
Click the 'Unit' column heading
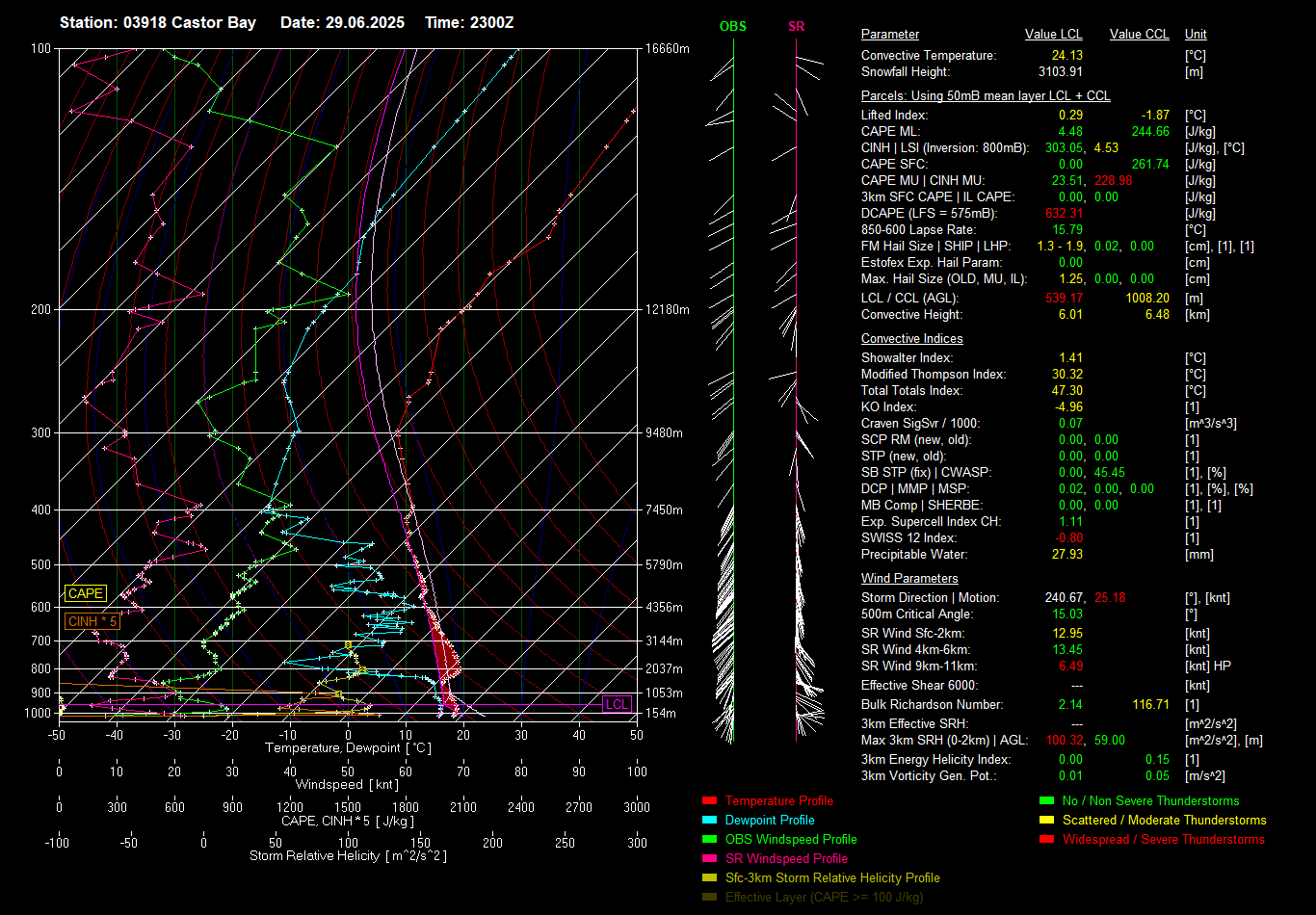tap(1196, 34)
